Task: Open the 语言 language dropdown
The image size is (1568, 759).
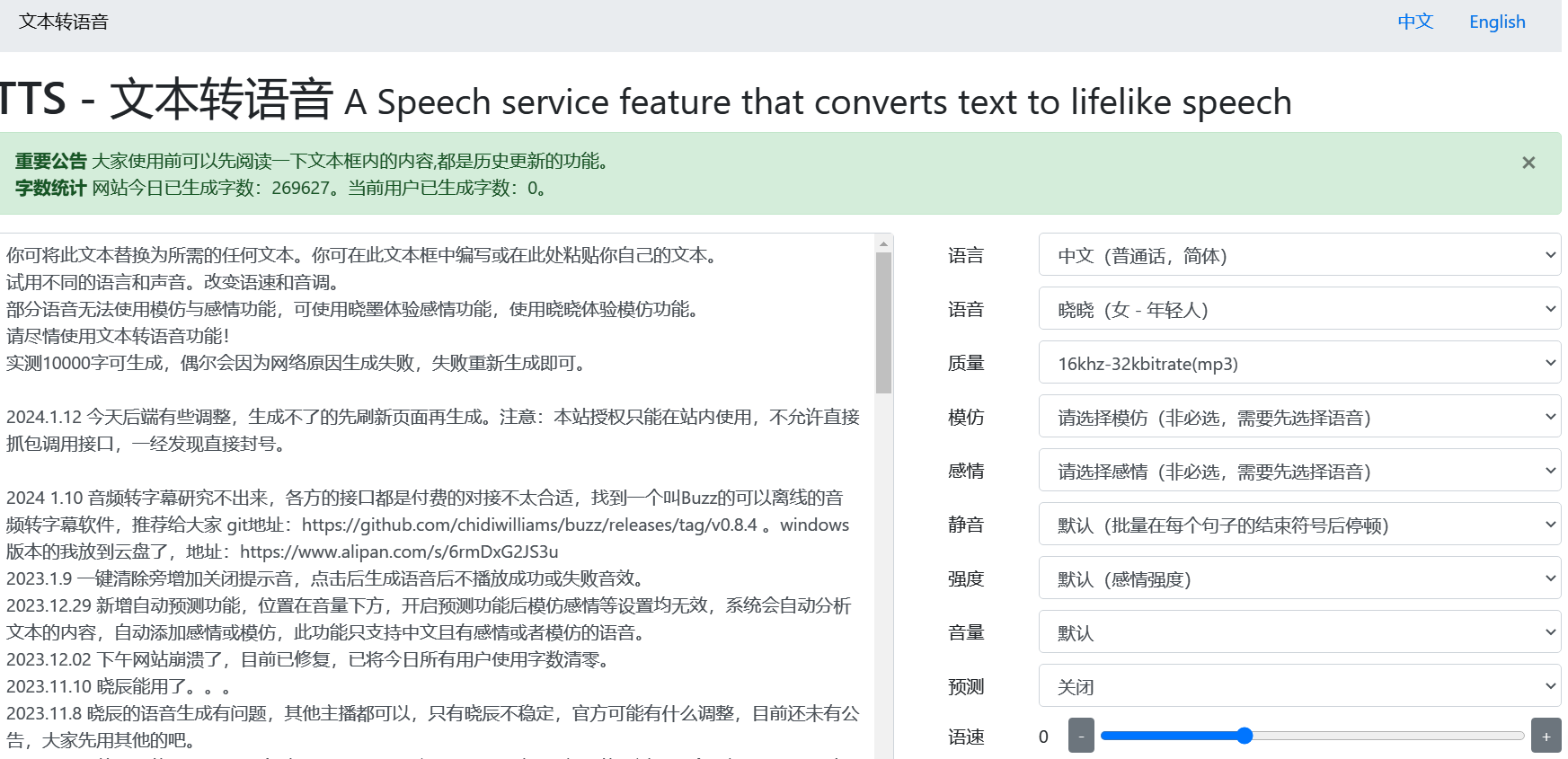Action: [x=1298, y=255]
